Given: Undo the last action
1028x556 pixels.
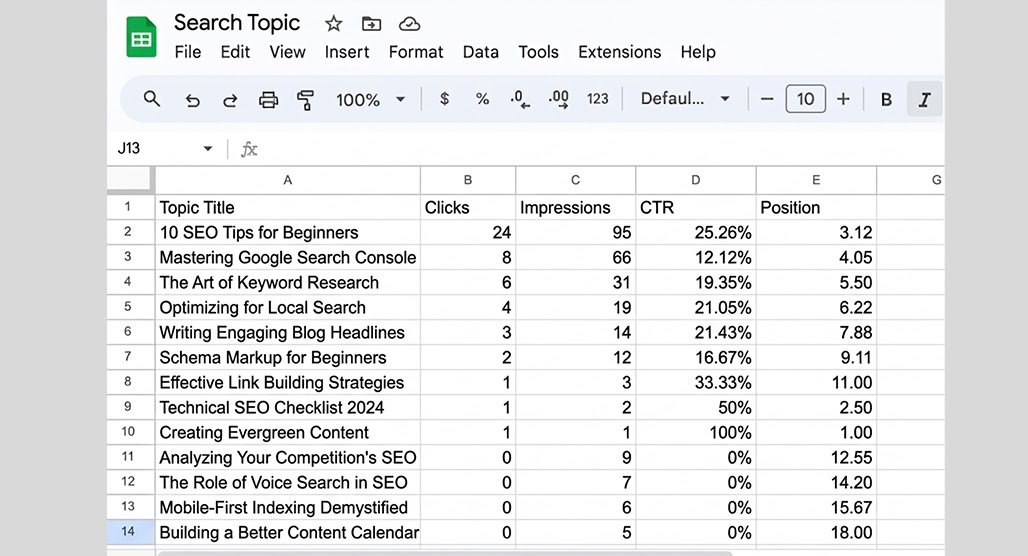Looking at the screenshot, I should [192, 100].
